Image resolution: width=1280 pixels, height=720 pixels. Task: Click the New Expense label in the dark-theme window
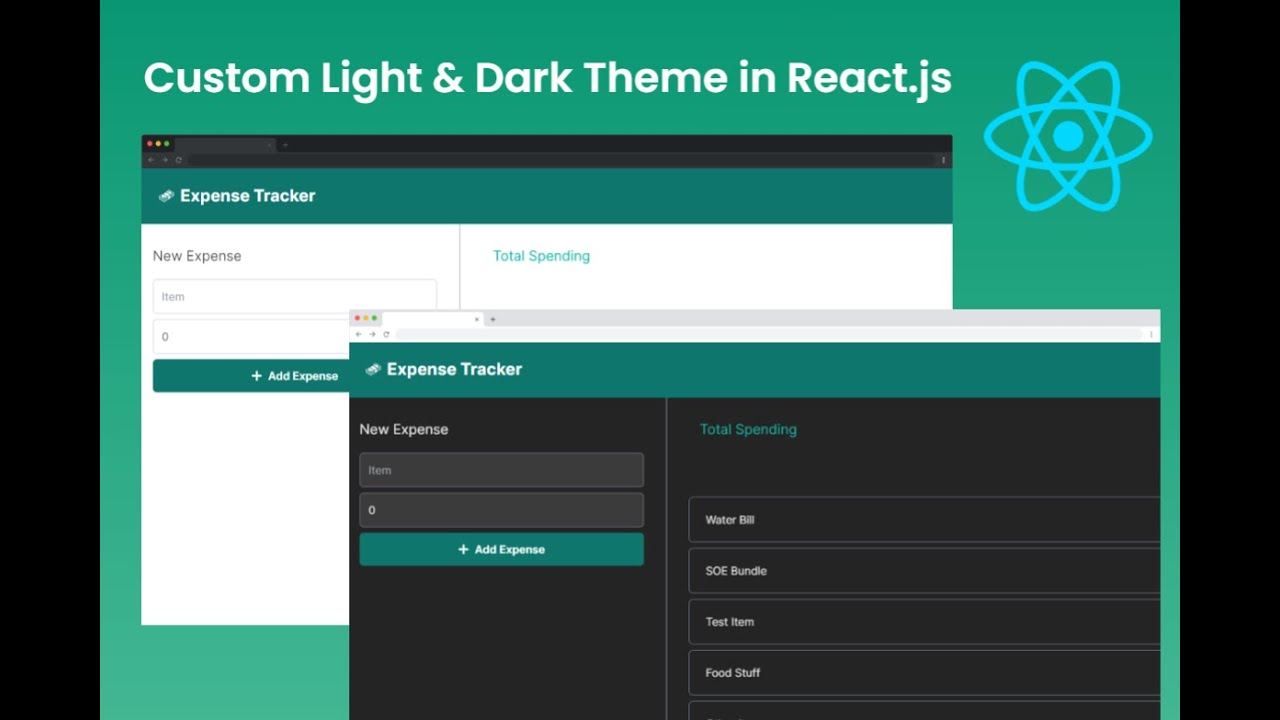click(404, 429)
